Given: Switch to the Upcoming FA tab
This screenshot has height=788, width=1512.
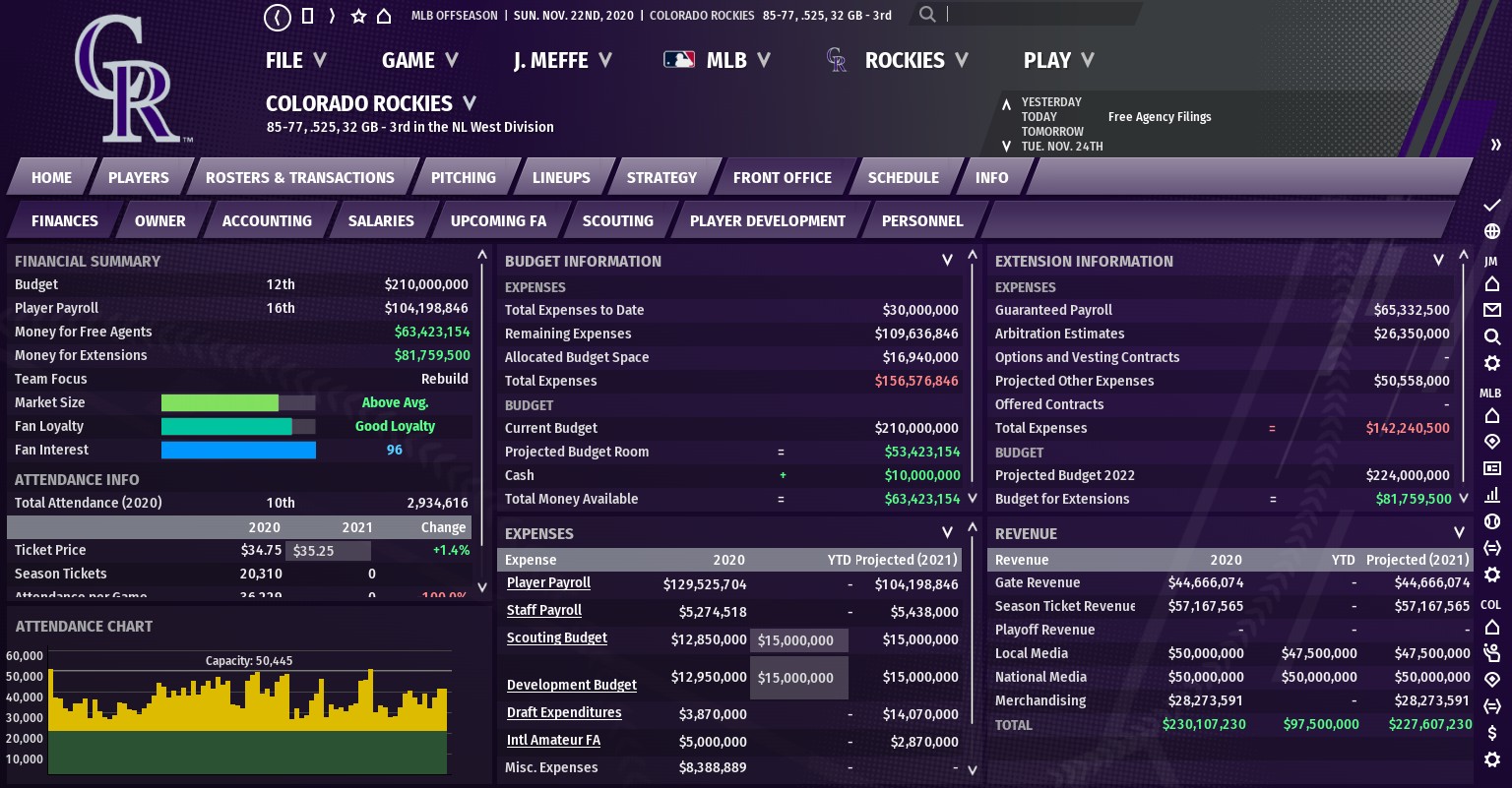Looking at the screenshot, I should click(498, 221).
